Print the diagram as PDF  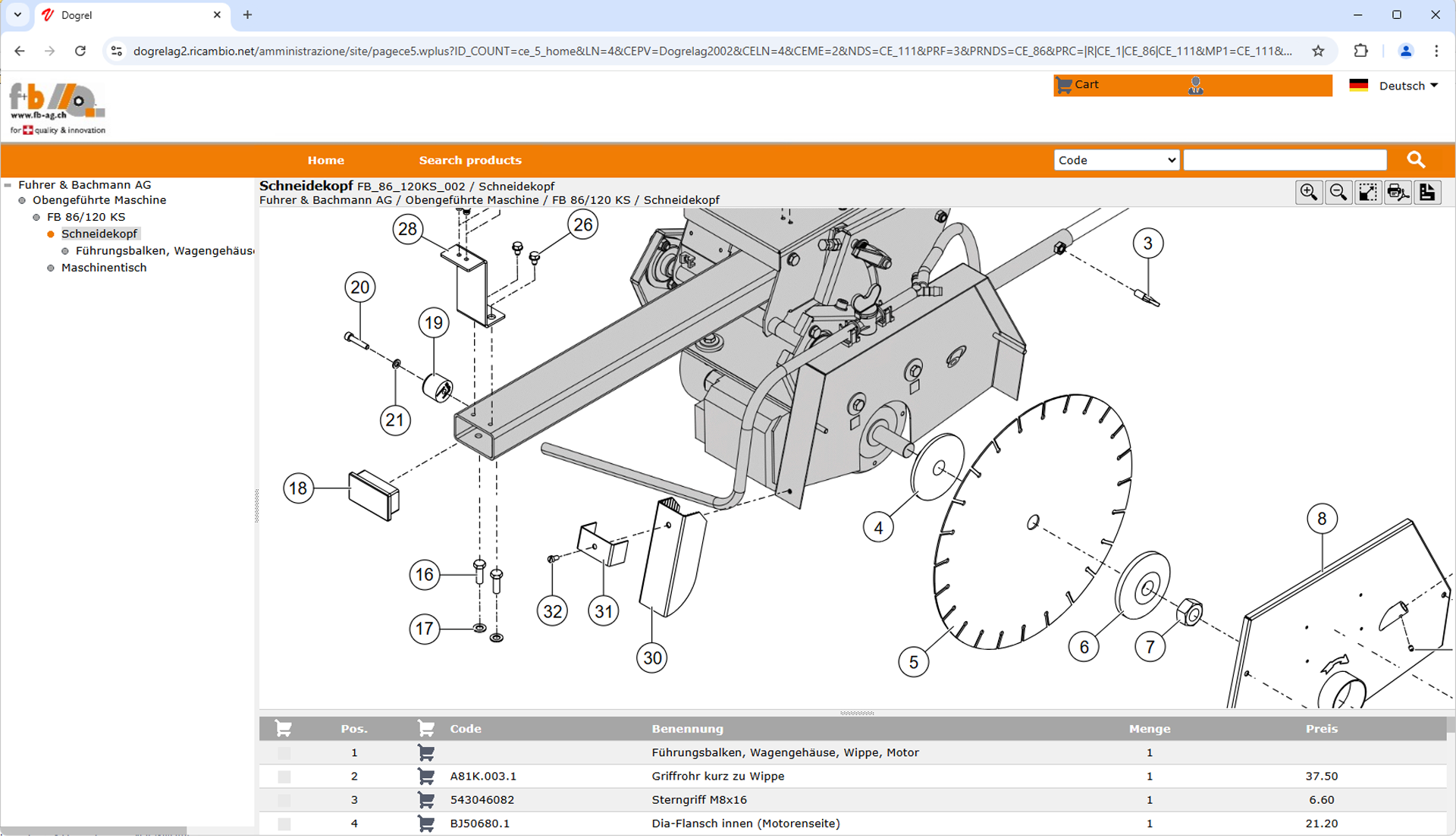point(1398,193)
